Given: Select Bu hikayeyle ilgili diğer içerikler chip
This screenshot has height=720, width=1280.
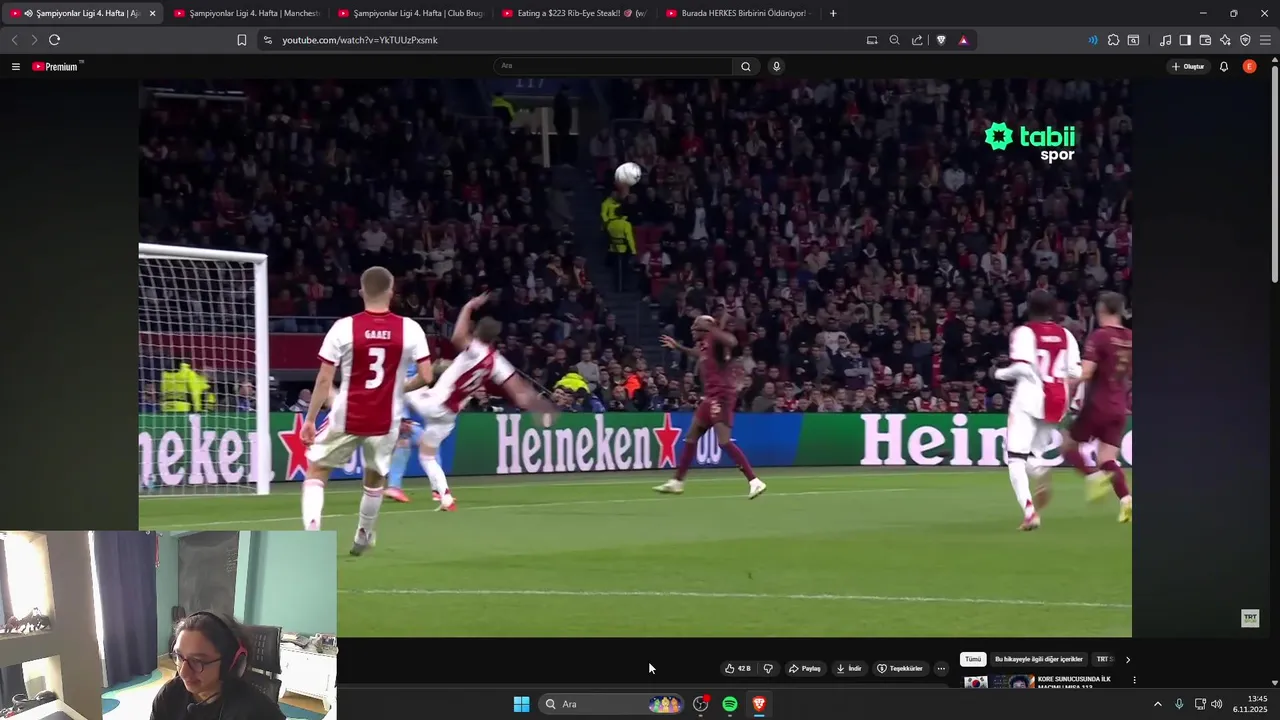Looking at the screenshot, I should click(1038, 659).
